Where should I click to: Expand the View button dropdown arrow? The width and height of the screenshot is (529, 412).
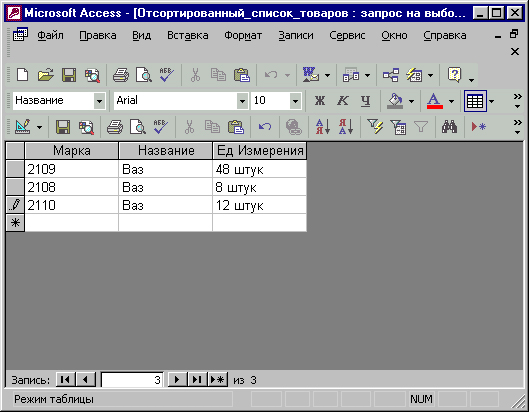click(x=39, y=127)
